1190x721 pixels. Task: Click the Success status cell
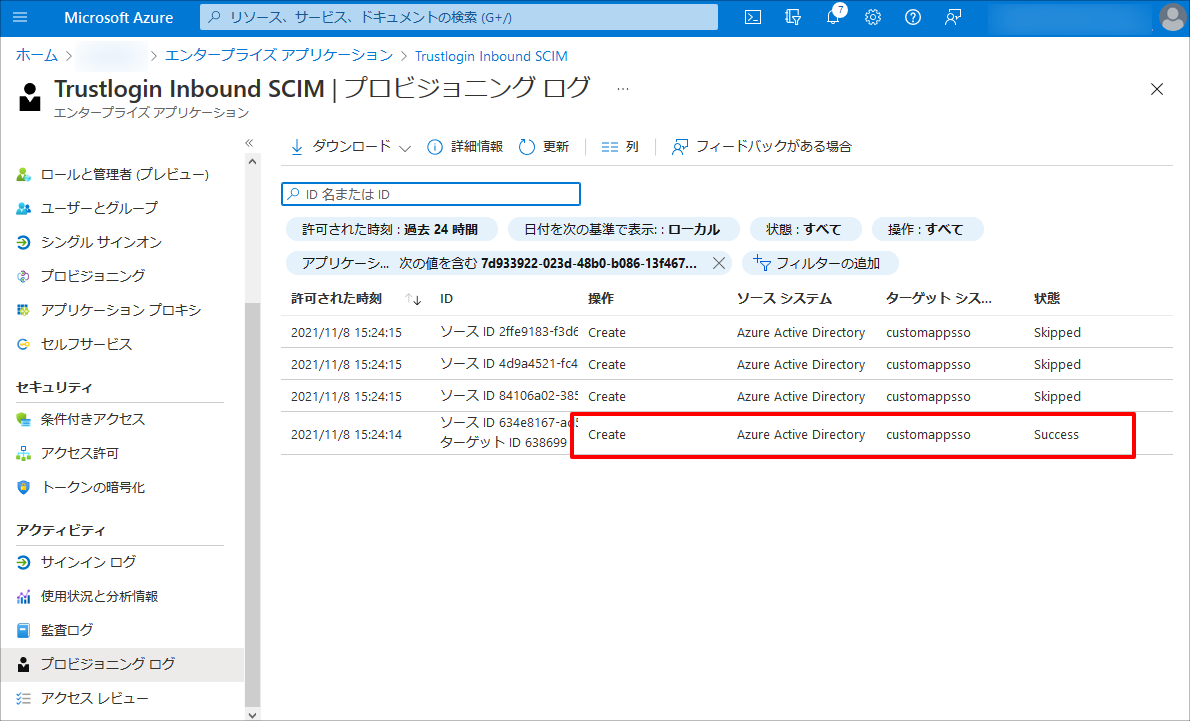1056,435
